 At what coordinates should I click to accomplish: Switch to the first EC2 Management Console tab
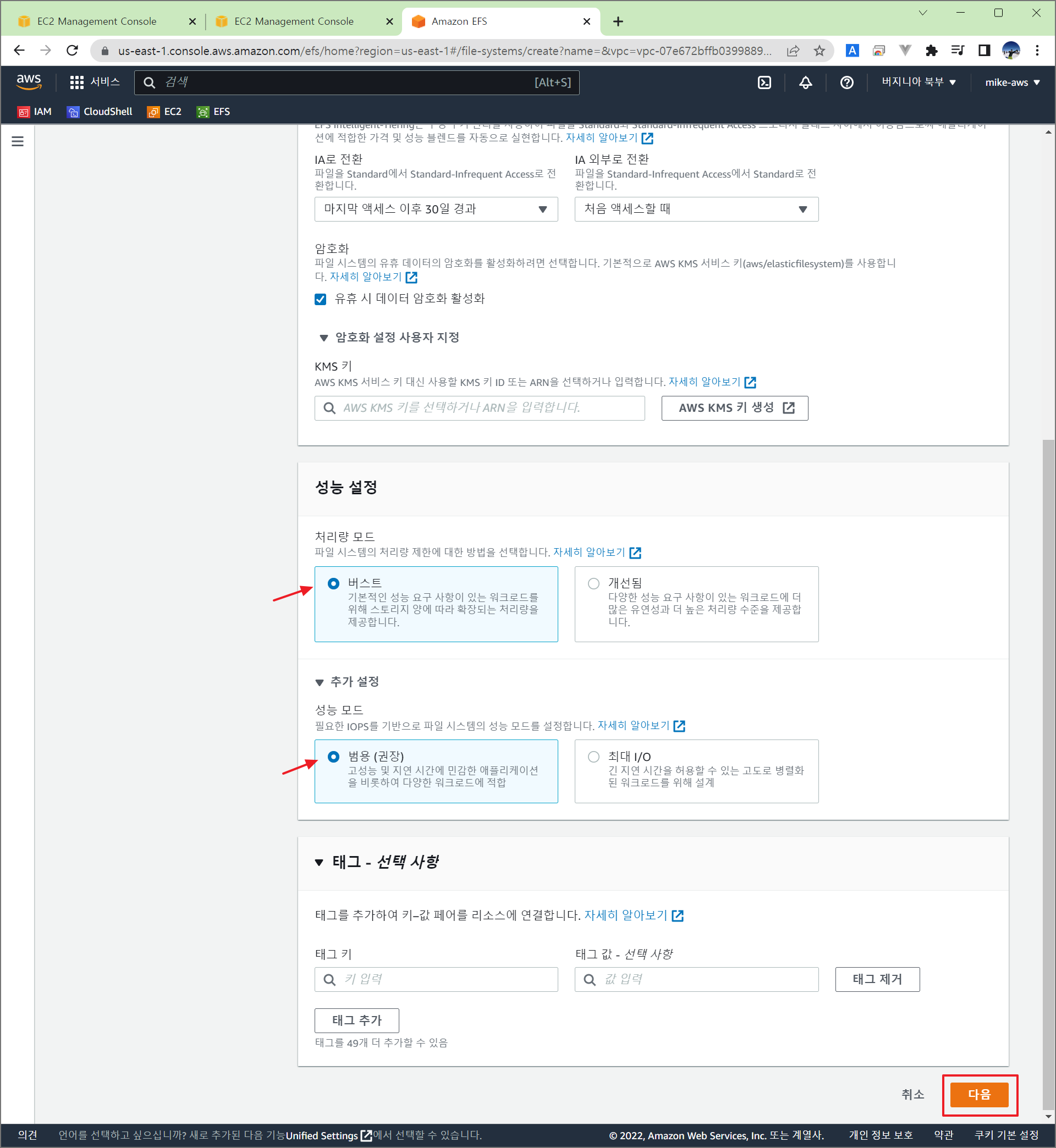pos(97,21)
